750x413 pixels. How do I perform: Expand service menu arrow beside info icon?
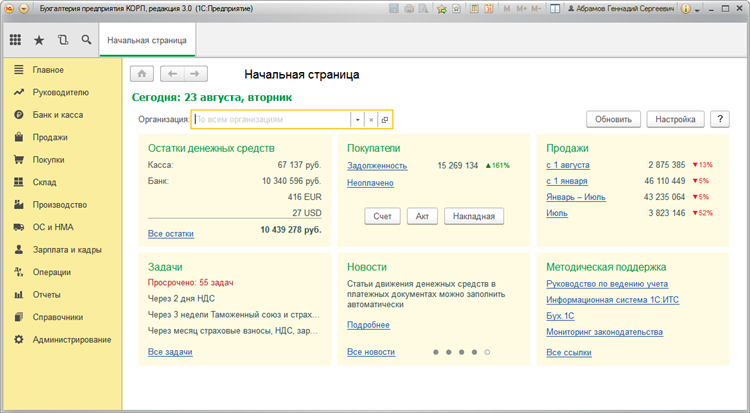coord(697,10)
